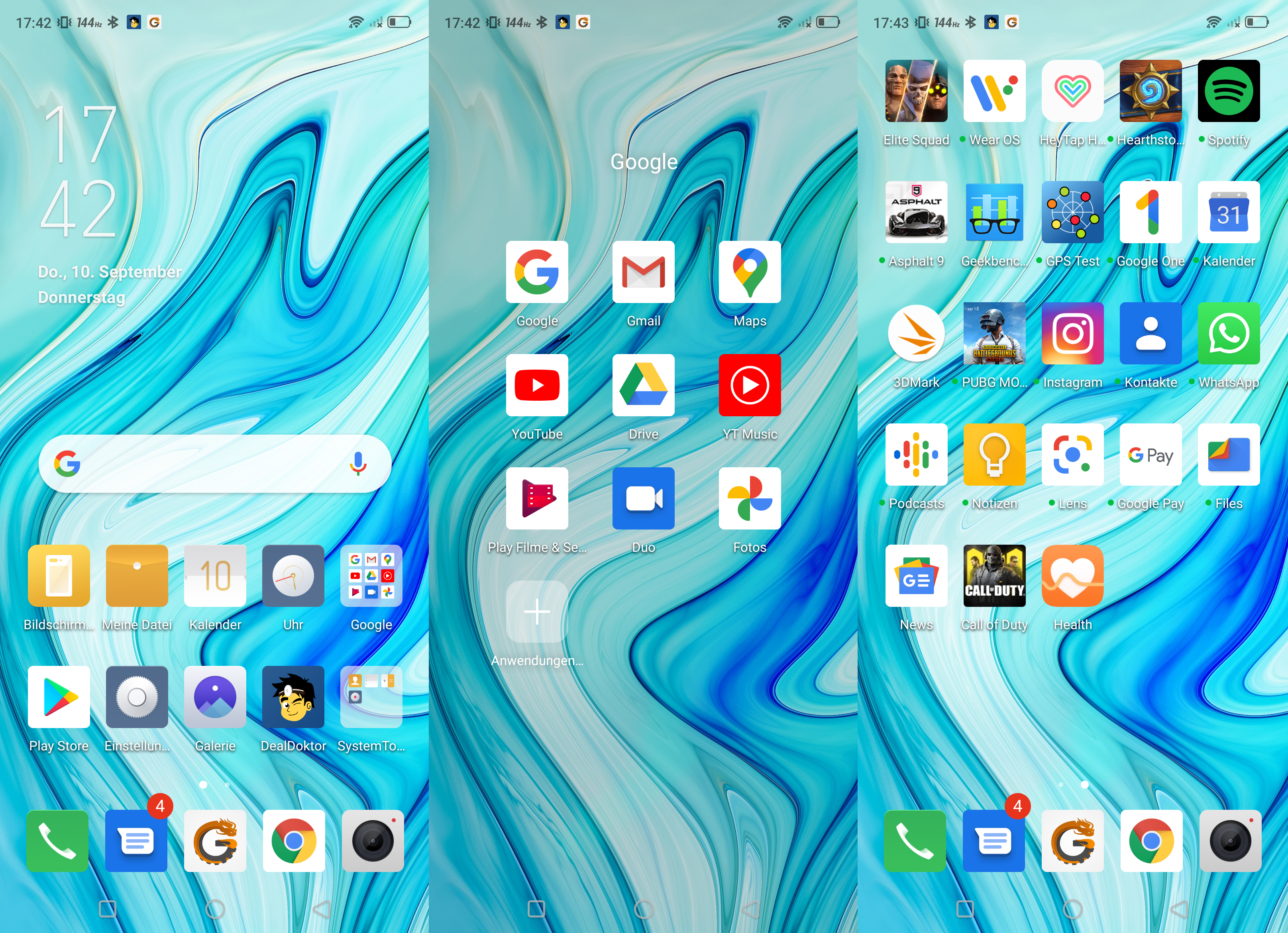This screenshot has height=933, width=1288.
Task: Rename the folder via Google title
Action: 644,162
